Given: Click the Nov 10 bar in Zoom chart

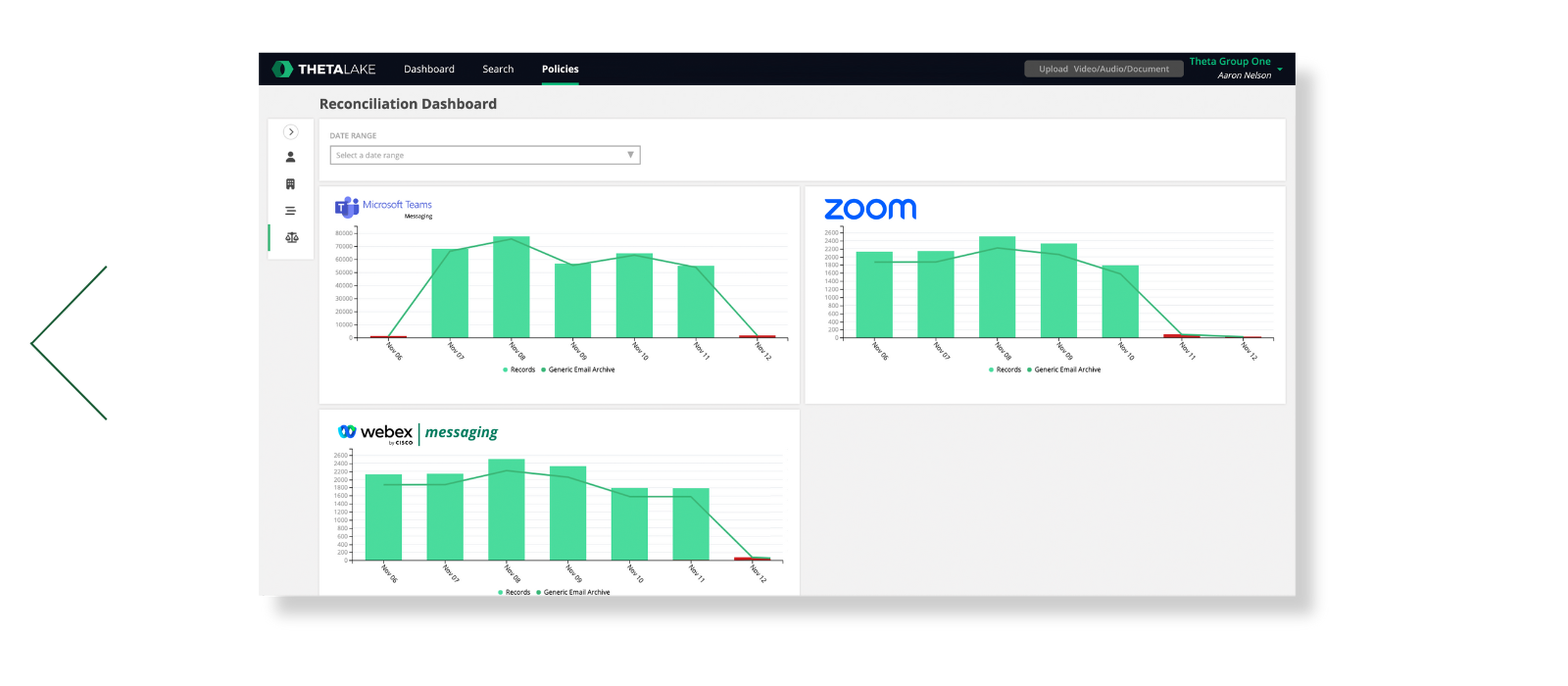Looking at the screenshot, I should 1120,302.
